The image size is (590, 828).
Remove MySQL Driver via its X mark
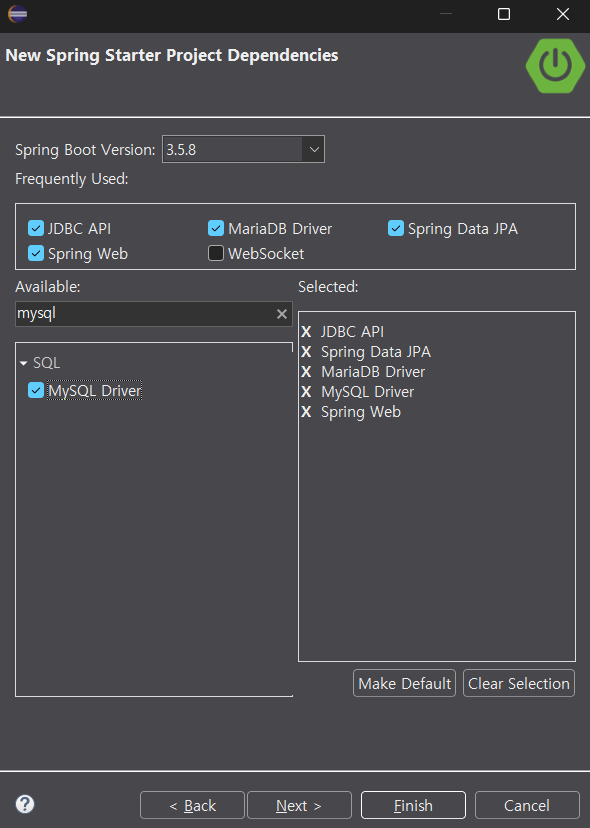click(306, 392)
